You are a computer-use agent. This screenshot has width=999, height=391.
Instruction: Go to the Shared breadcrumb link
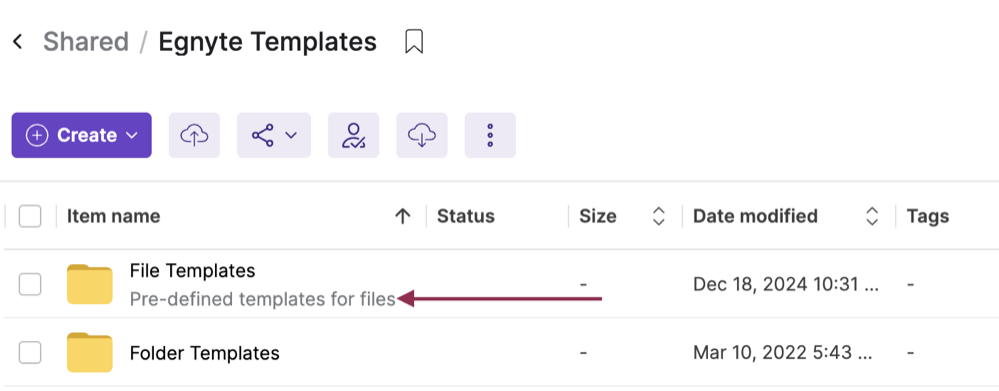tap(86, 42)
